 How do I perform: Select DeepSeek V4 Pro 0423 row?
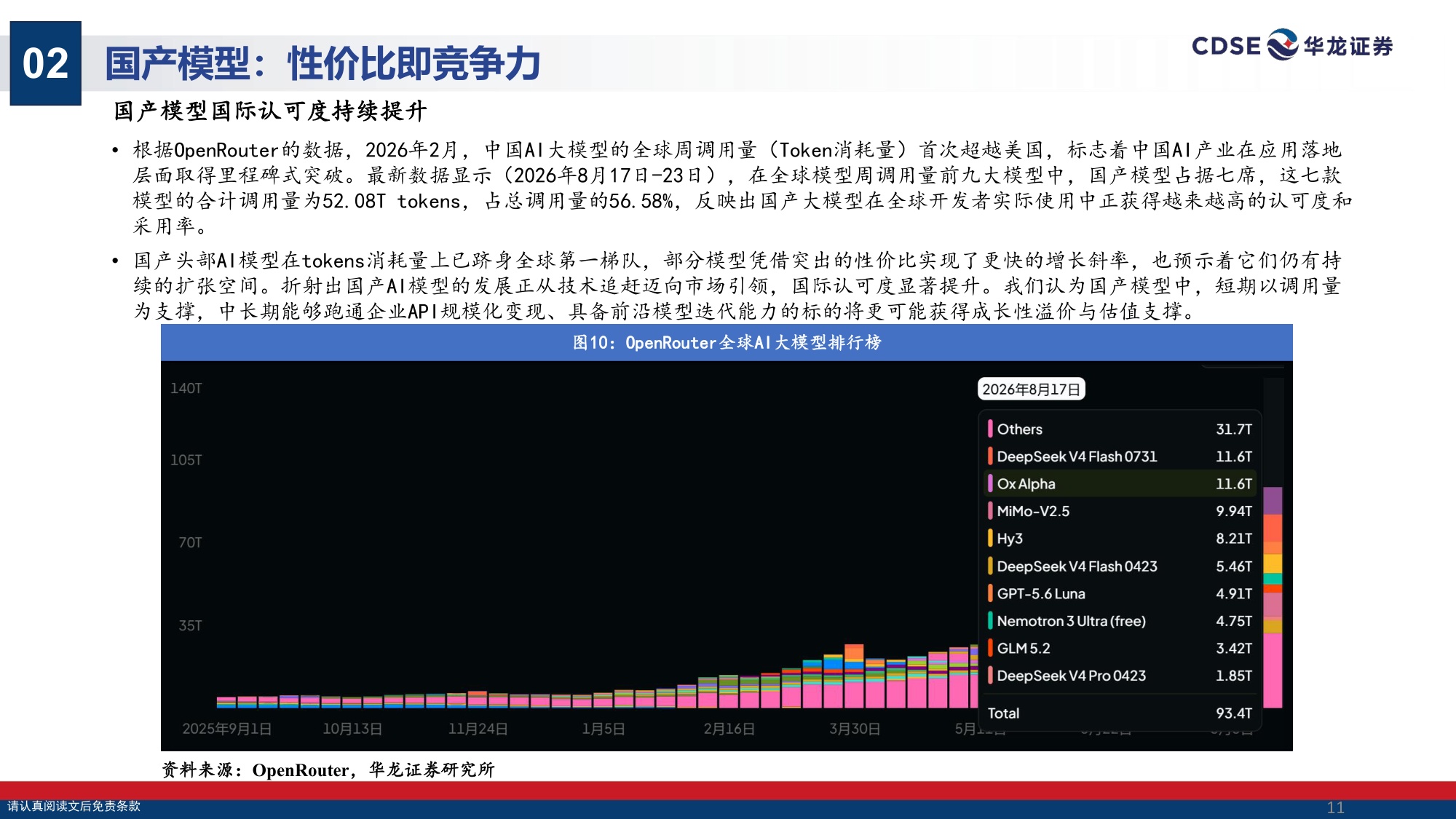click(x=1120, y=676)
